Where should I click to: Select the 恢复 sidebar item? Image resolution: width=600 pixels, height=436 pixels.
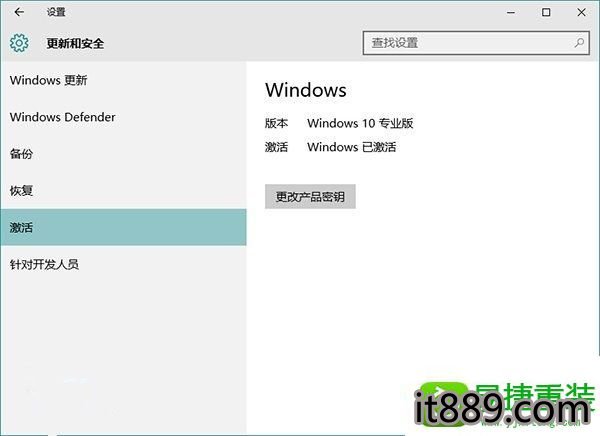pyautogui.click(x=123, y=191)
